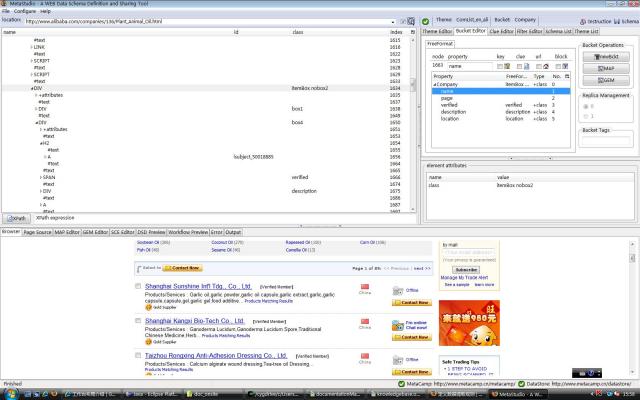Toggle the url checkbox for node property

point(539,66)
